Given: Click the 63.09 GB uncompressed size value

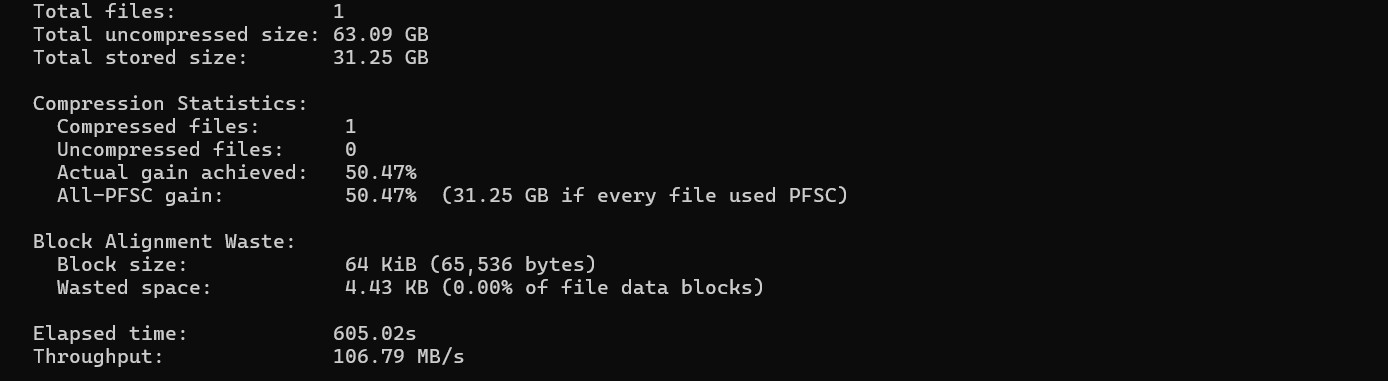Looking at the screenshot, I should point(381,34).
